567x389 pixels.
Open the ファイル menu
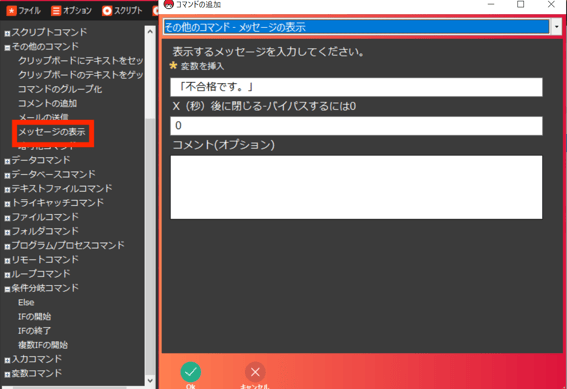tap(24, 11)
